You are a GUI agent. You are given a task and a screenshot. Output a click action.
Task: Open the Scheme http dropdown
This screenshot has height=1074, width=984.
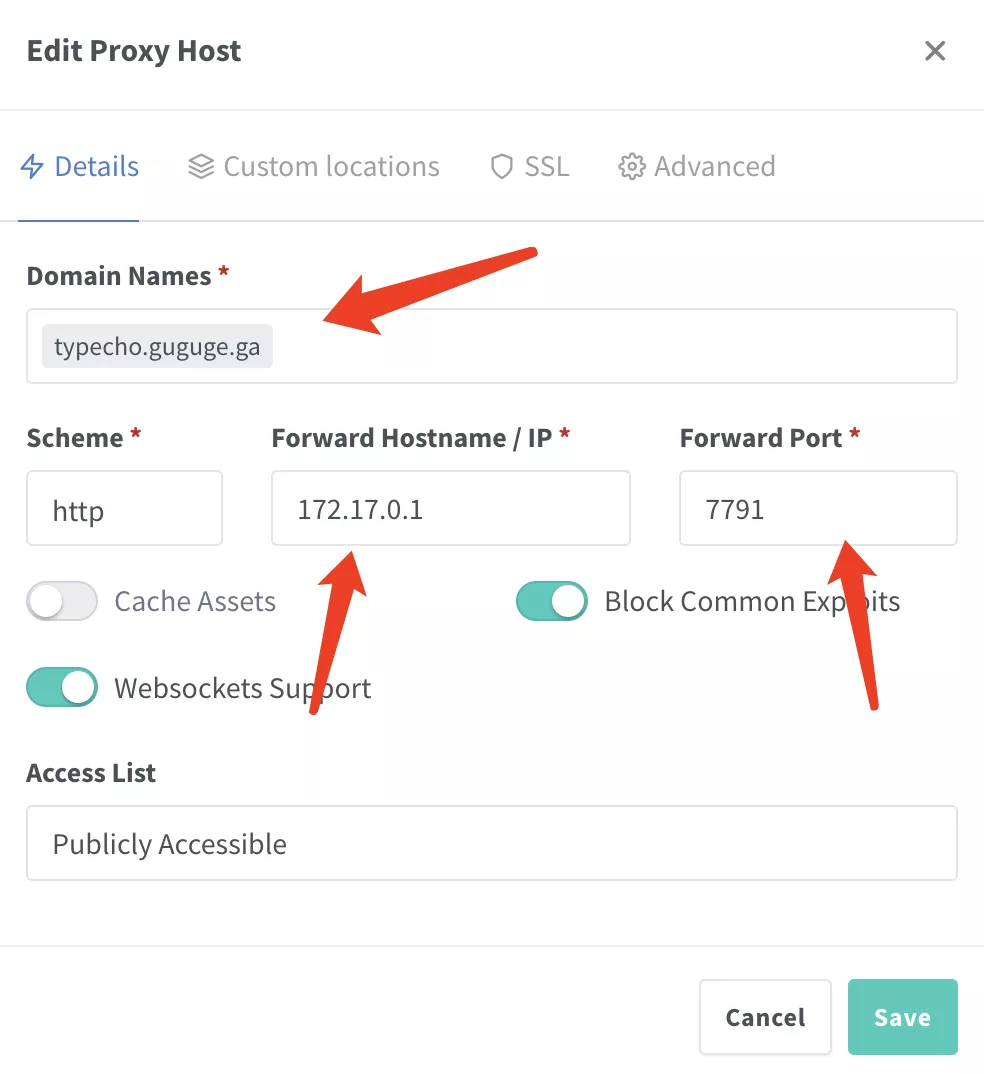pyautogui.click(x=124, y=509)
